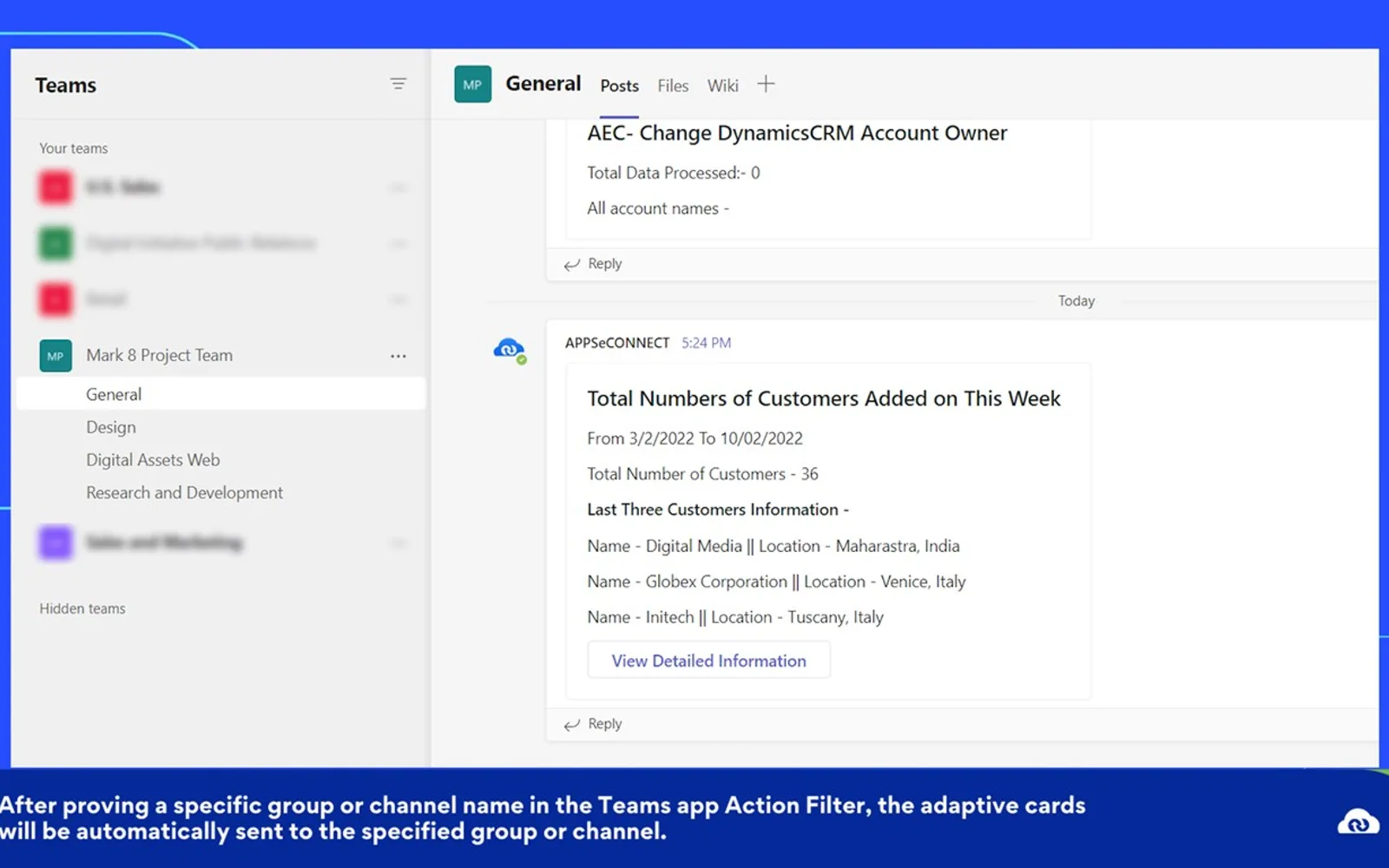
Task: Click 'Last Three Customers Information' heading
Action: click(x=718, y=510)
